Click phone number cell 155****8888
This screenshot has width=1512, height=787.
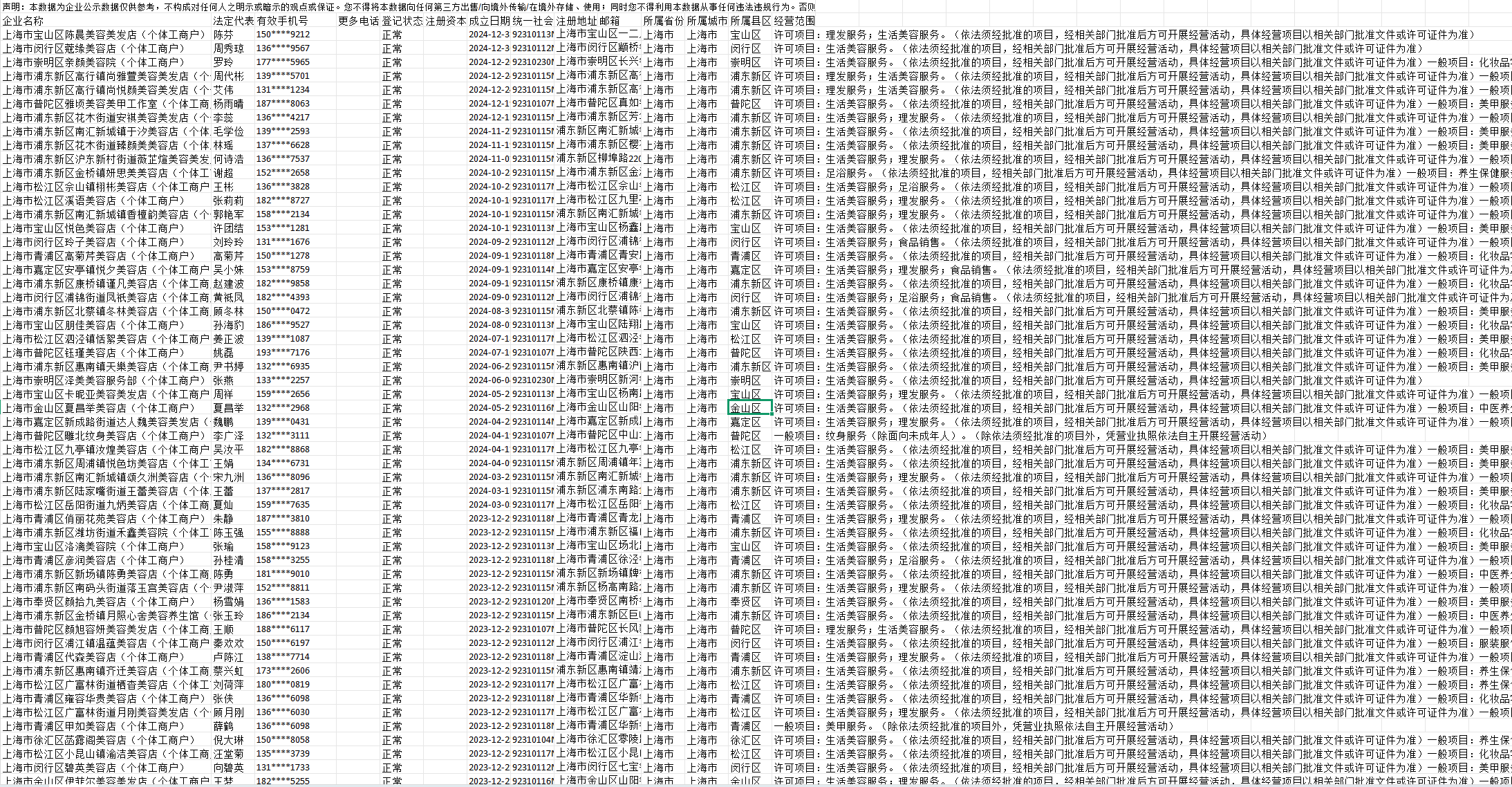[283, 533]
